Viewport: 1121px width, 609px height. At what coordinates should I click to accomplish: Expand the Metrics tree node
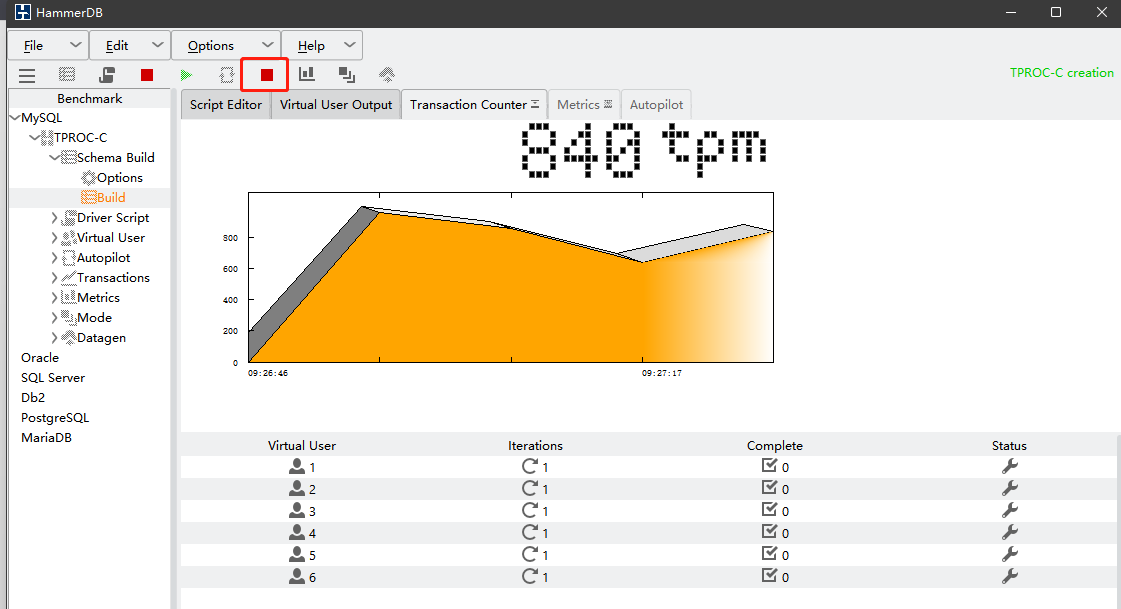click(x=54, y=297)
